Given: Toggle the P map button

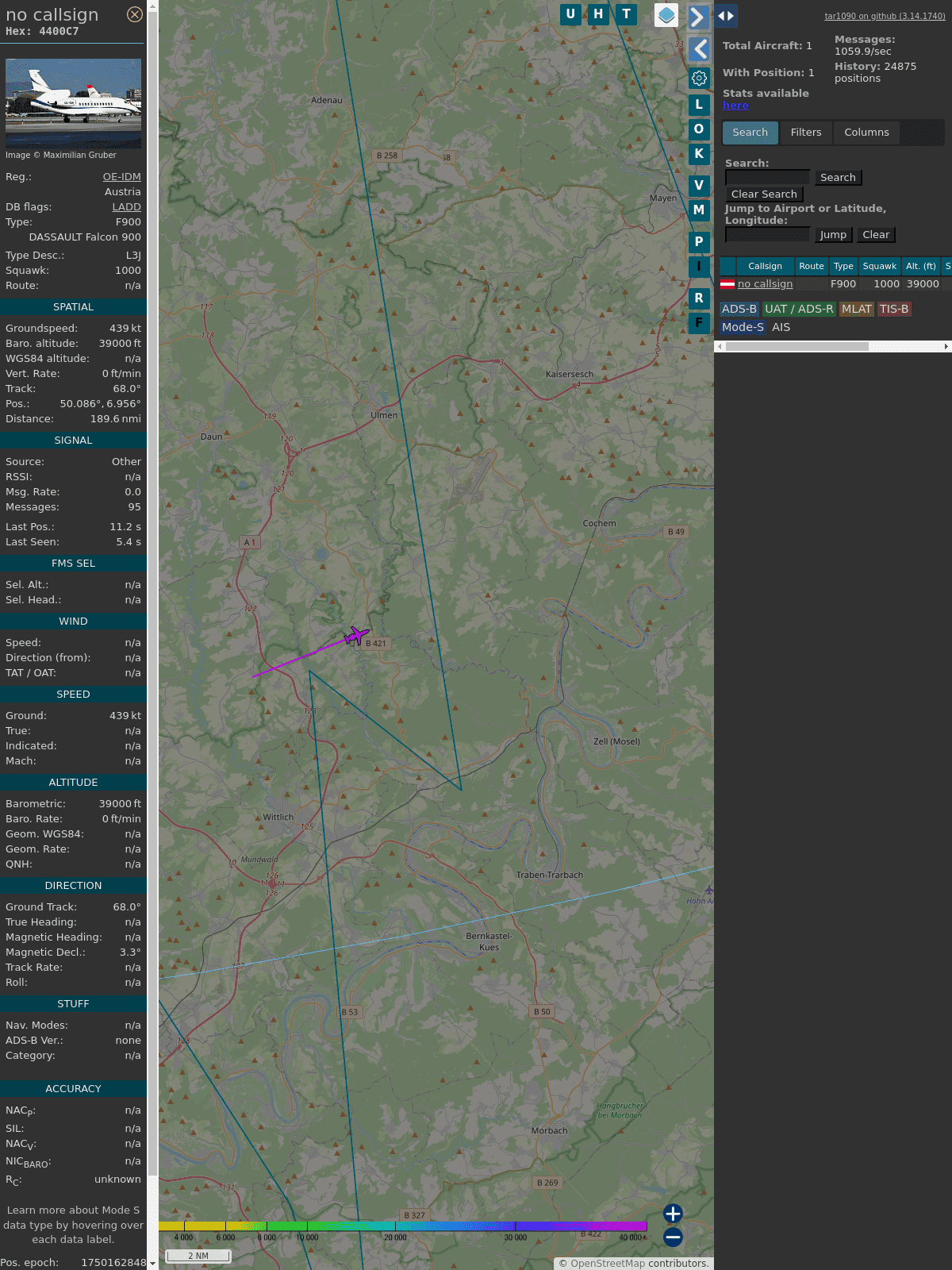Looking at the screenshot, I should (x=699, y=241).
